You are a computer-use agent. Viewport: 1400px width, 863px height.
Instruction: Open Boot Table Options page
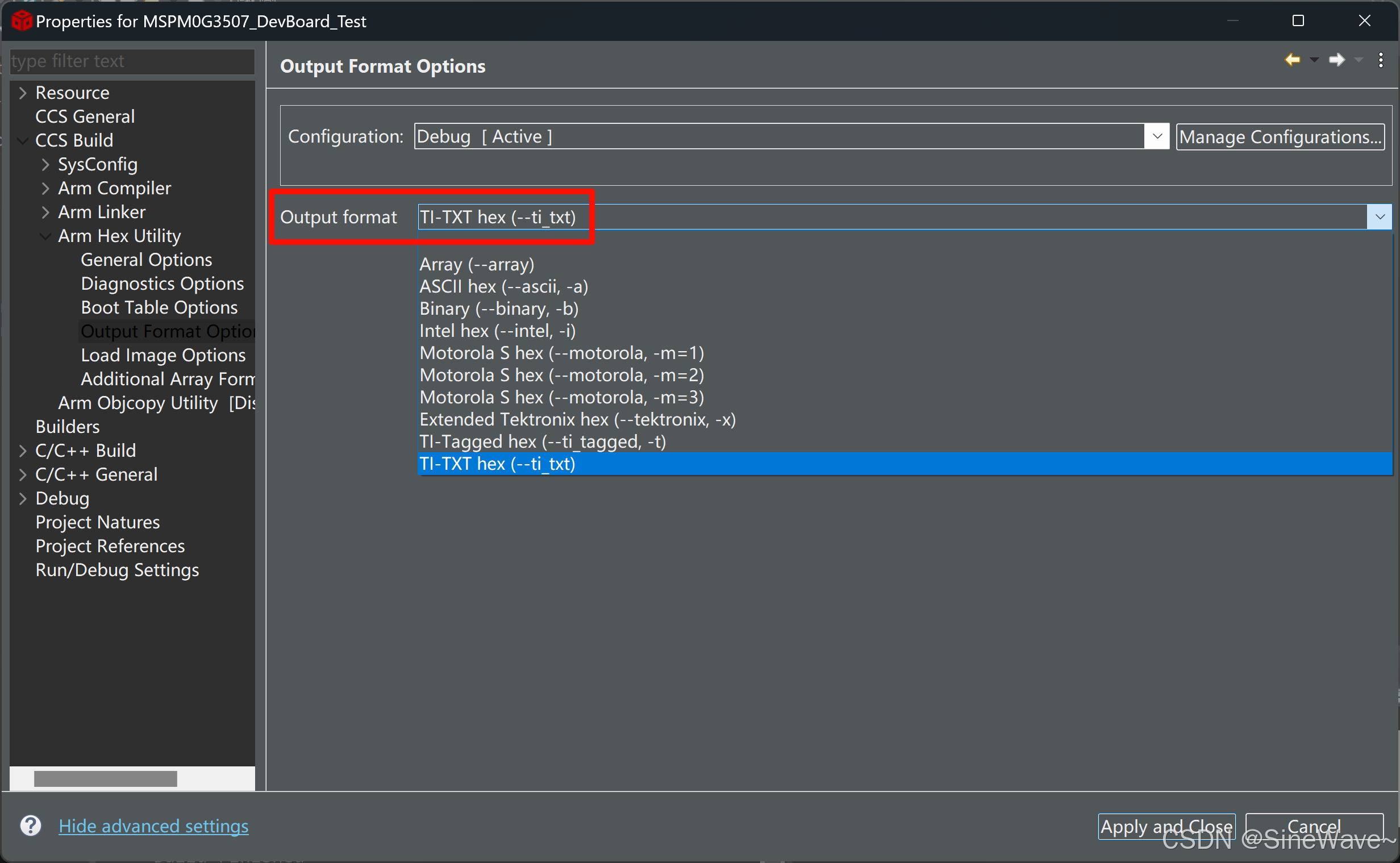159,307
